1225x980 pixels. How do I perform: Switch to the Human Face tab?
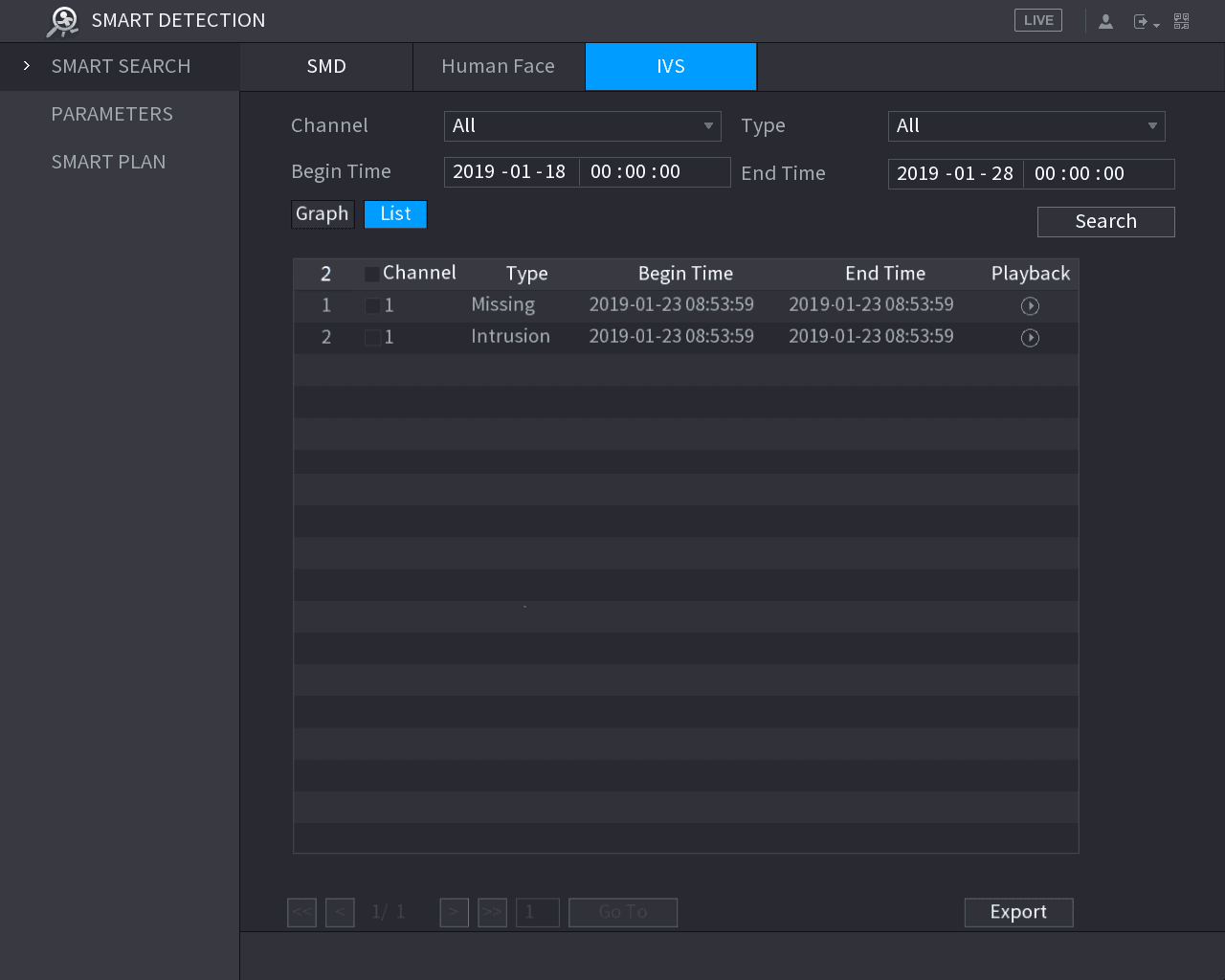[499, 67]
